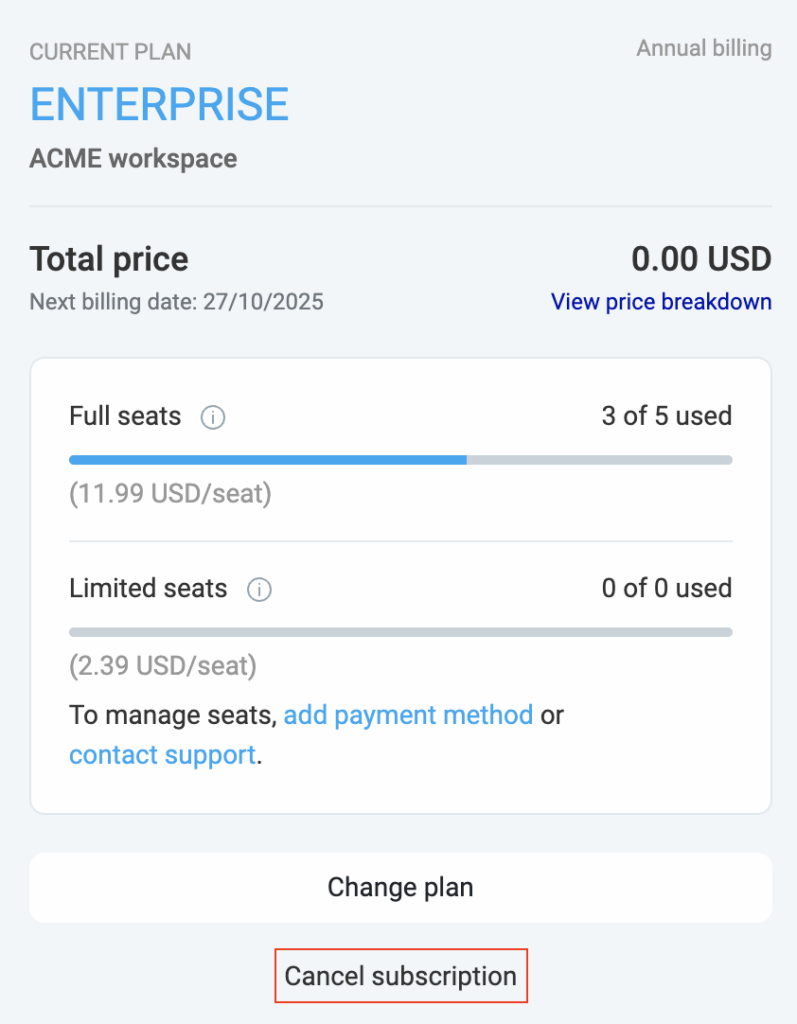Click Cancel subscription
Viewport: 797px width, 1024px height.
click(400, 975)
